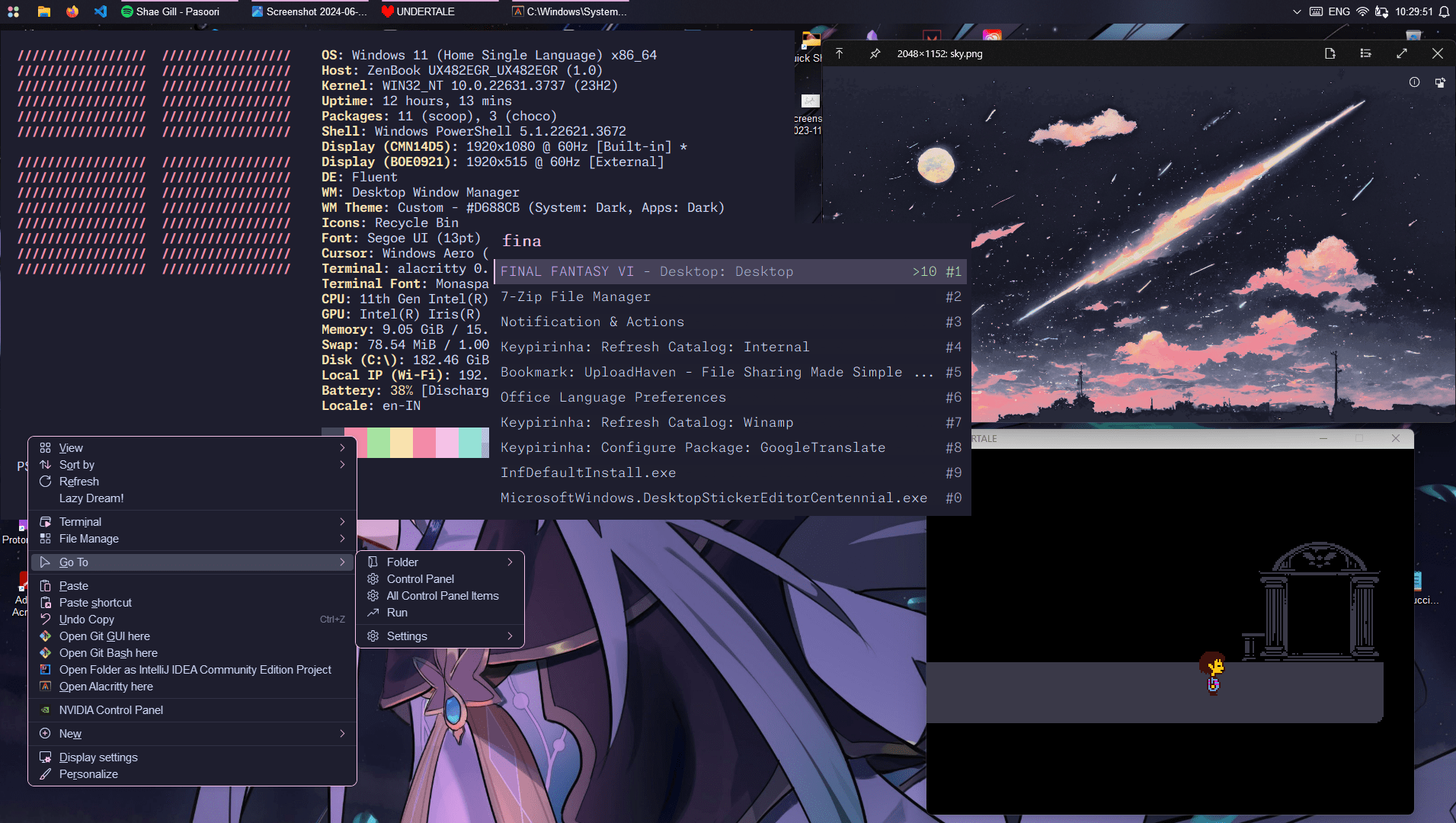The height and width of the screenshot is (823, 1456).
Task: Click the ENG language indicator
Action: [1339, 11]
